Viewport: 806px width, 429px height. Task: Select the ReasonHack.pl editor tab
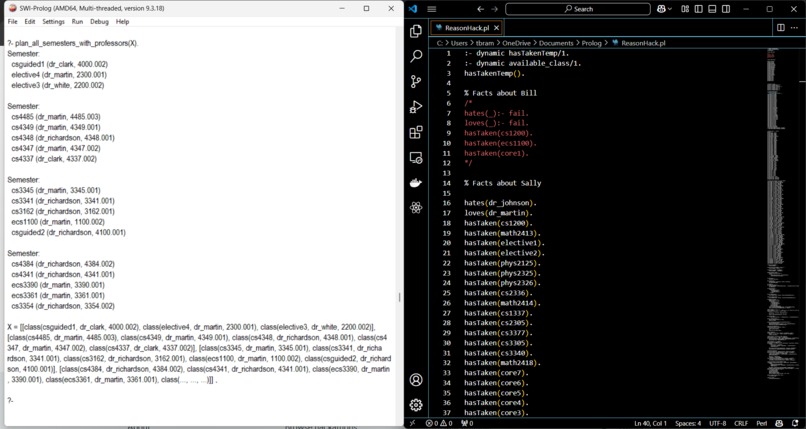tap(467, 28)
